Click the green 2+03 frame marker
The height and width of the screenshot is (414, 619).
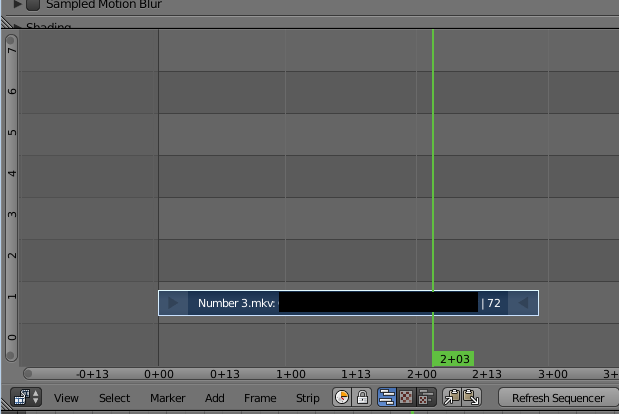click(453, 359)
